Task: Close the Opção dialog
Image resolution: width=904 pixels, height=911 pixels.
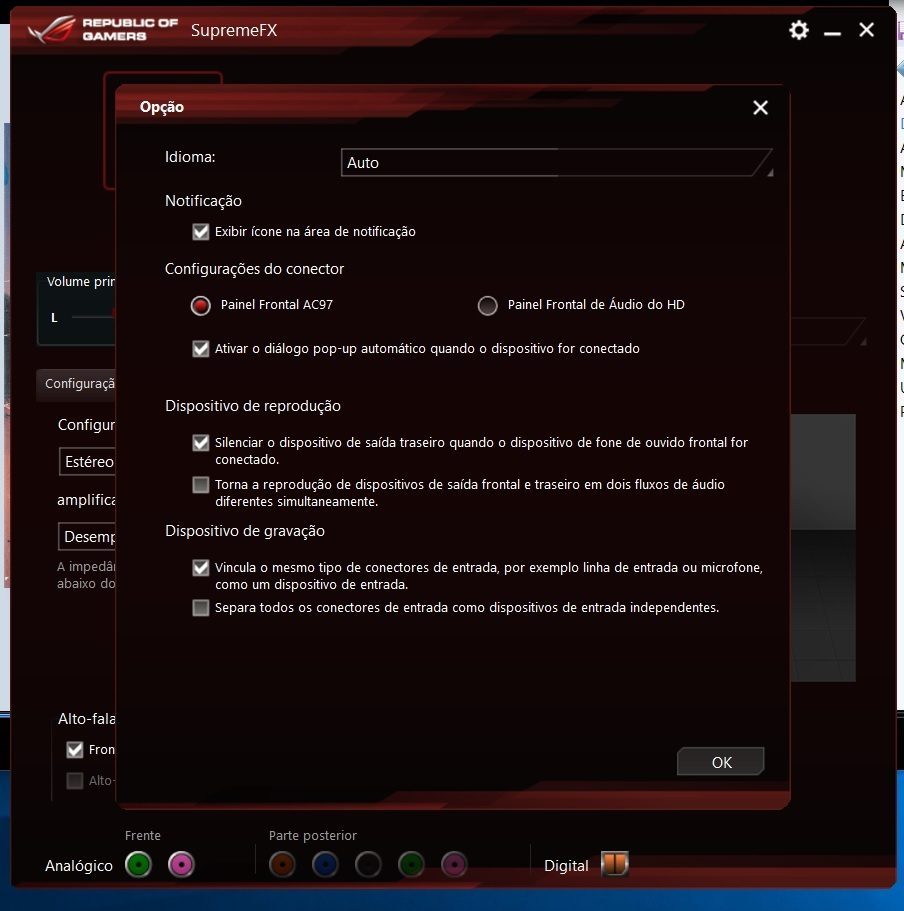Action: pyautogui.click(x=760, y=107)
